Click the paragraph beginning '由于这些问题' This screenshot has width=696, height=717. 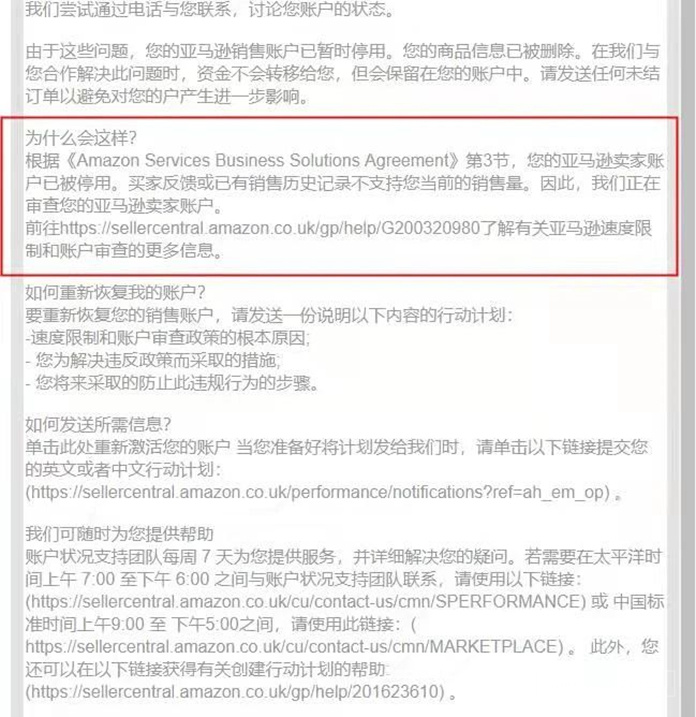[x=343, y=74]
